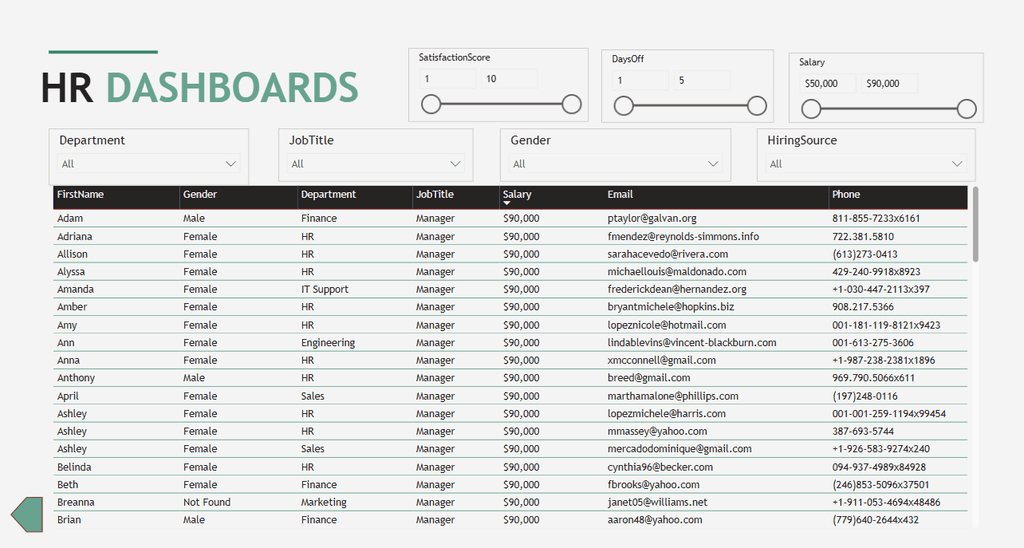Click the Alyssa name cell
The height and width of the screenshot is (548, 1024).
[x=71, y=272]
